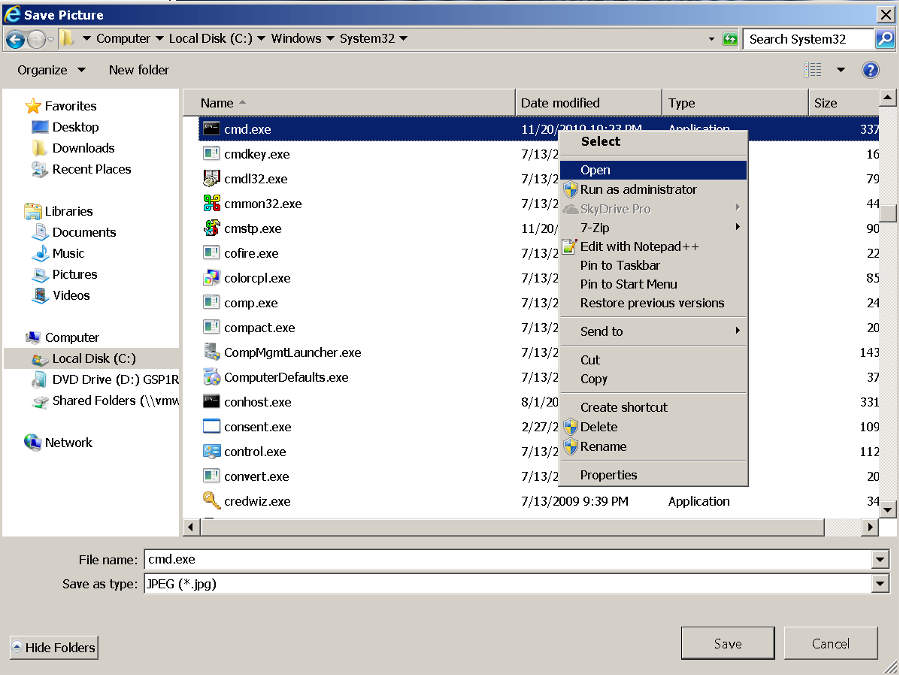
Task: Click the colorcpl.exe file icon
Action: (x=211, y=278)
